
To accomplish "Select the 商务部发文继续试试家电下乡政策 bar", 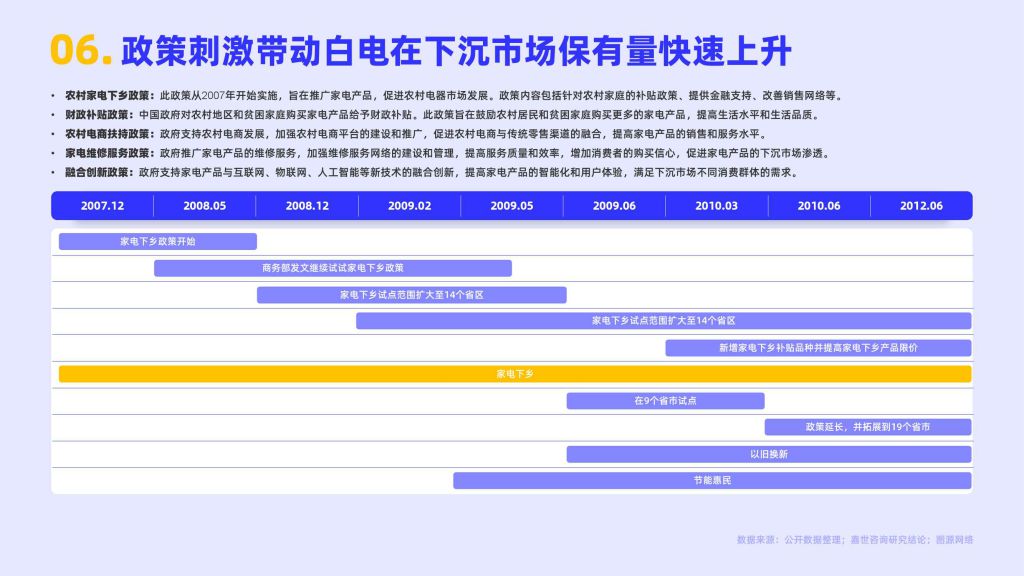I will point(333,268).
